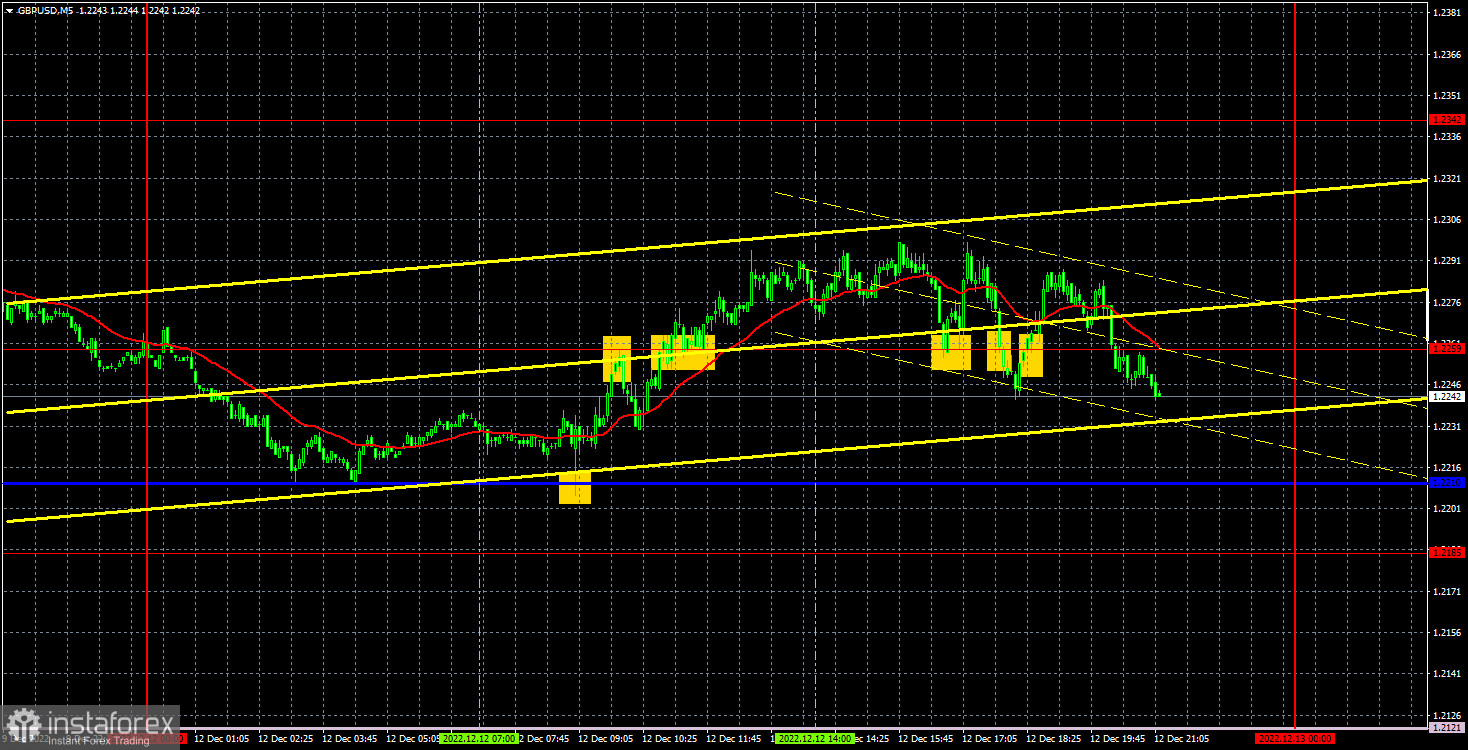Select the blue 1.2210 price level label
The width and height of the screenshot is (1468, 750).
coord(1448,483)
